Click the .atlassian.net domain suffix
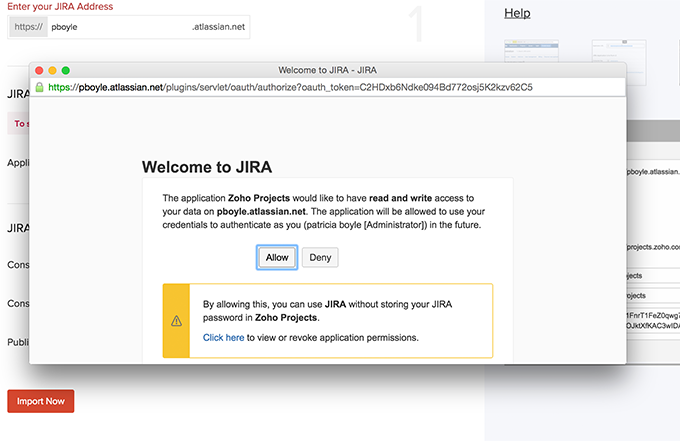 pyautogui.click(x=218, y=27)
